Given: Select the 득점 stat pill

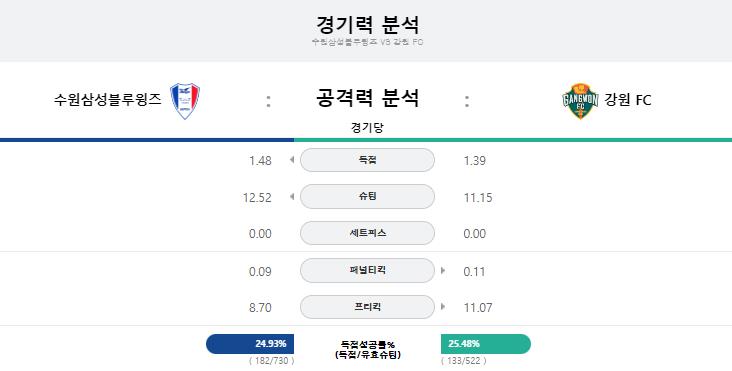Looking at the screenshot, I should [x=367, y=160].
